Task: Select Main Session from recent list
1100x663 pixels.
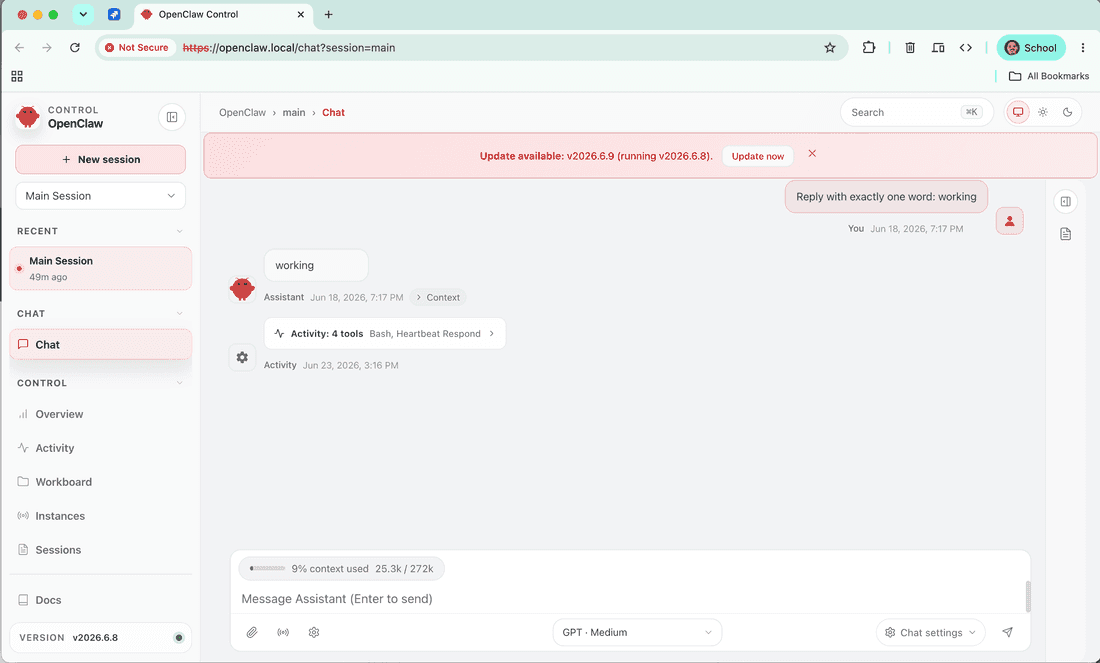Action: click(x=100, y=268)
